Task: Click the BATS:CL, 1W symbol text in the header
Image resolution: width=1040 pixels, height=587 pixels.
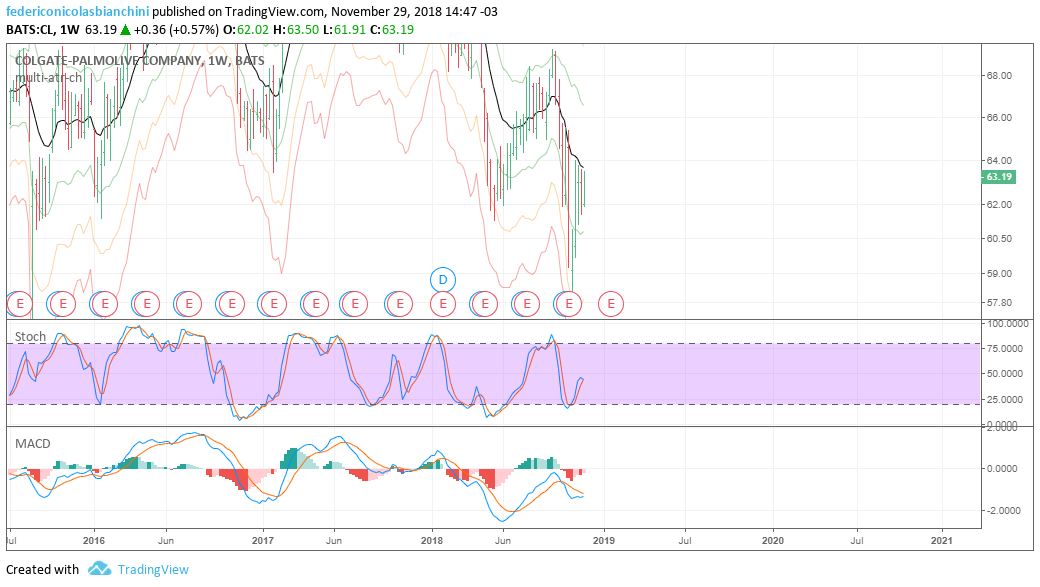Action: click(43, 30)
